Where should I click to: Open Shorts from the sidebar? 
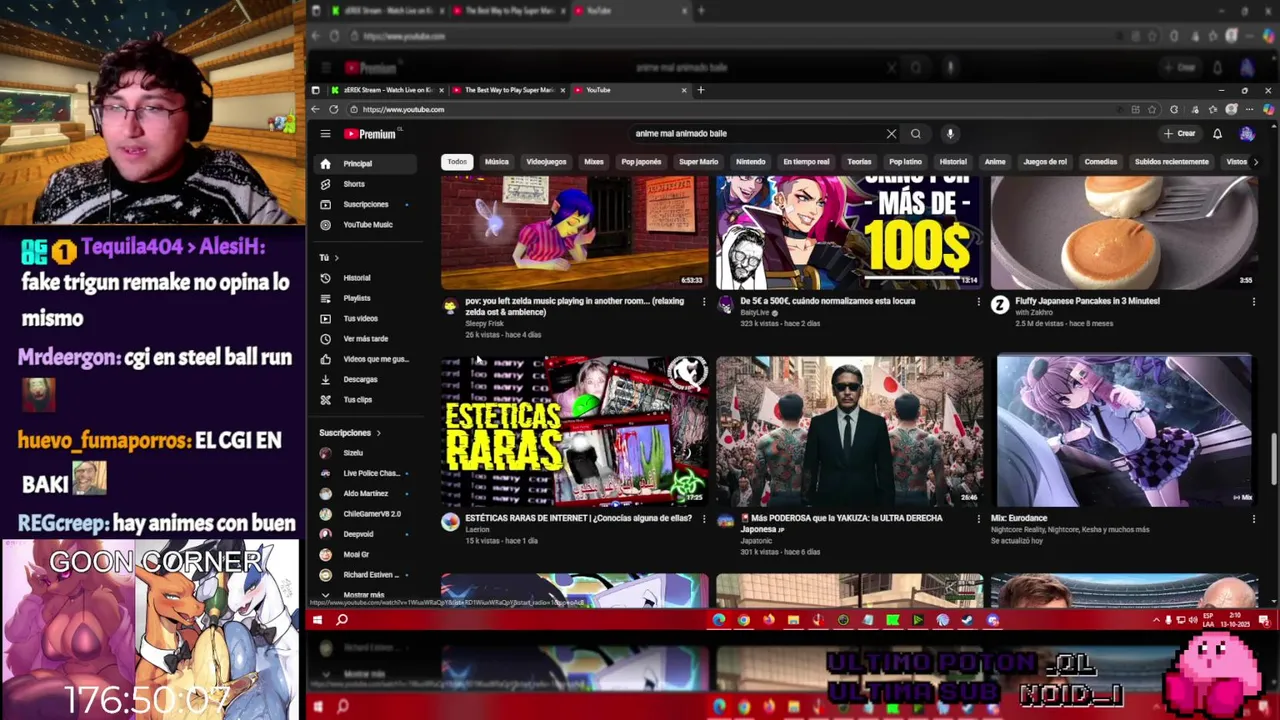click(364, 184)
